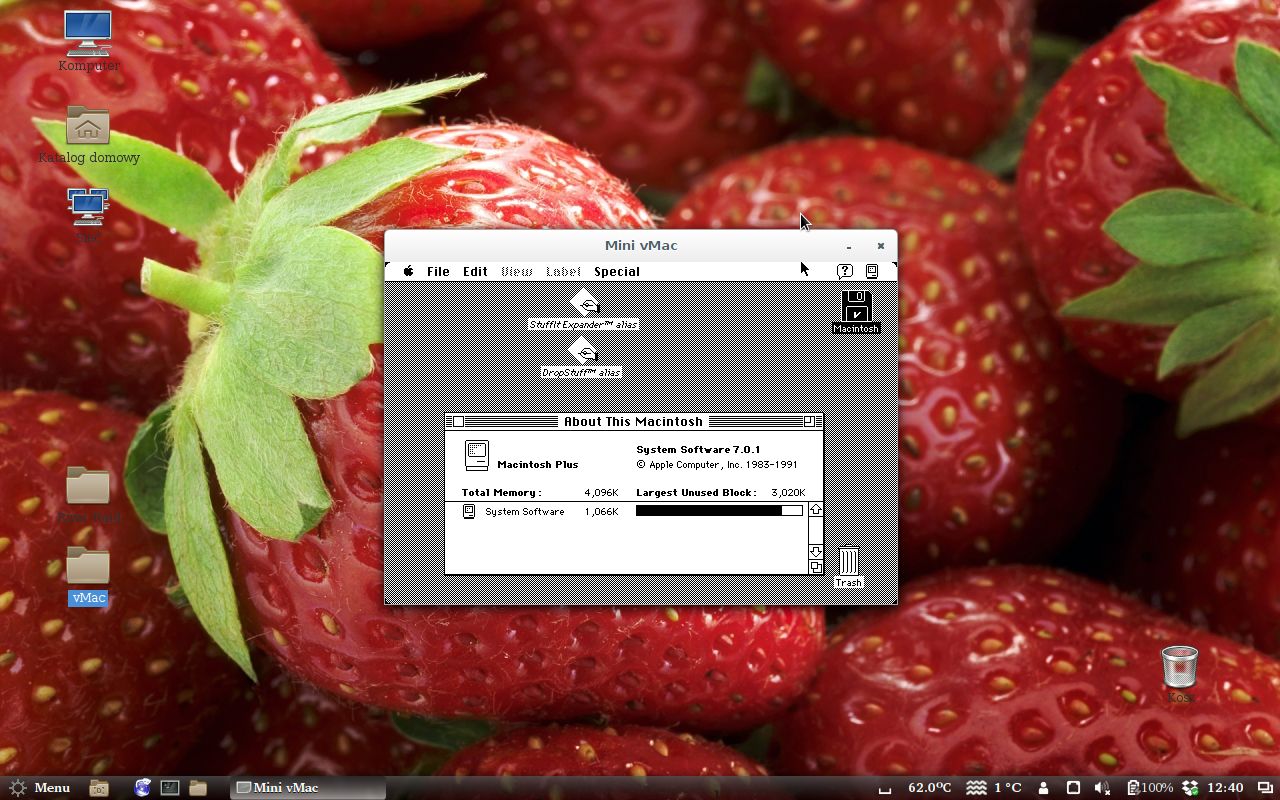Click the '4,096K' total memory value
1280x800 pixels.
[601, 492]
